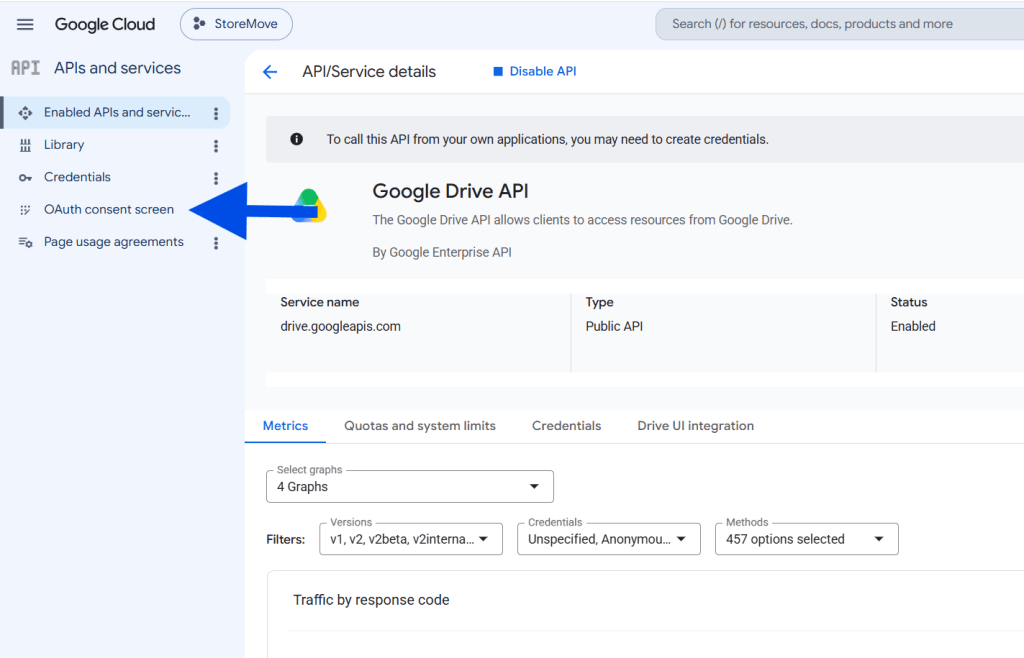Click the Traffic by response code heading
Image resolution: width=1024 pixels, height=658 pixels.
[x=371, y=600]
